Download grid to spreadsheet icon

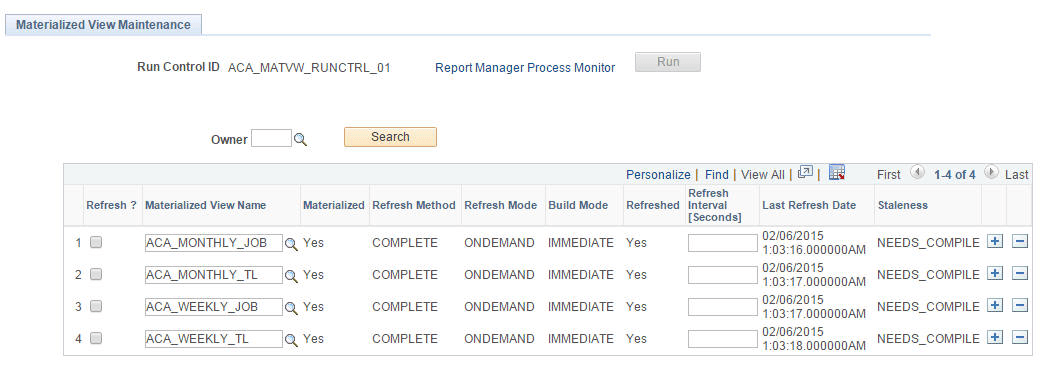[x=836, y=172]
